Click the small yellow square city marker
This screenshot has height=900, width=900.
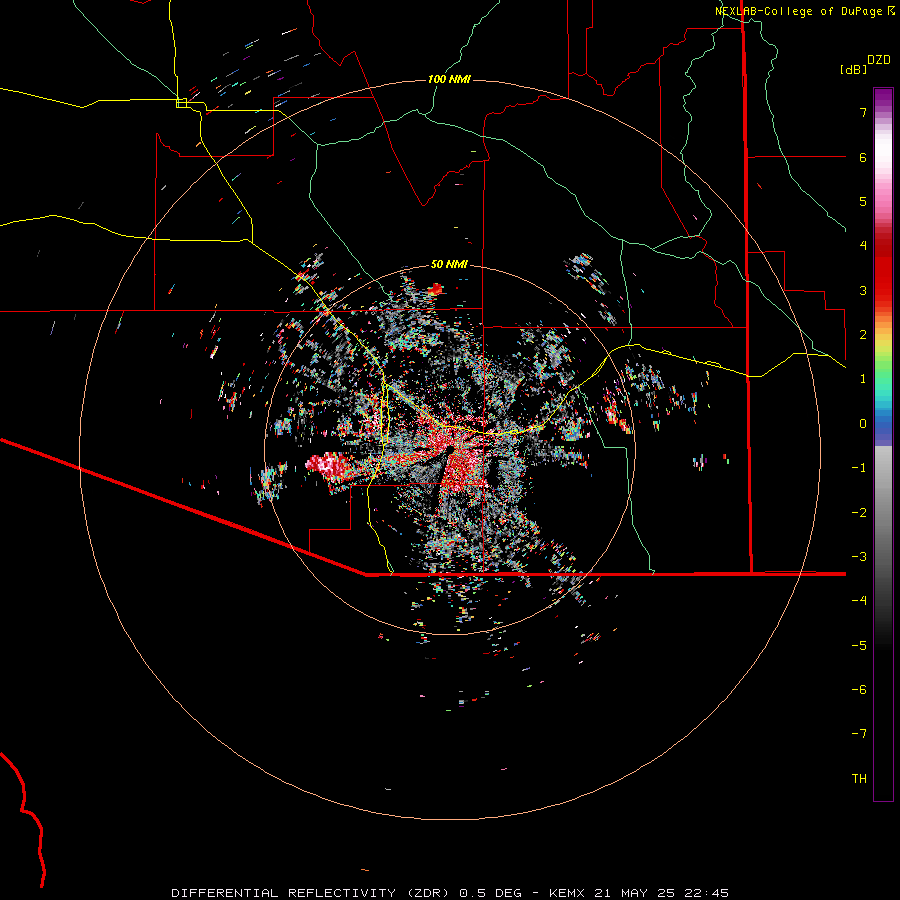[x=181, y=103]
